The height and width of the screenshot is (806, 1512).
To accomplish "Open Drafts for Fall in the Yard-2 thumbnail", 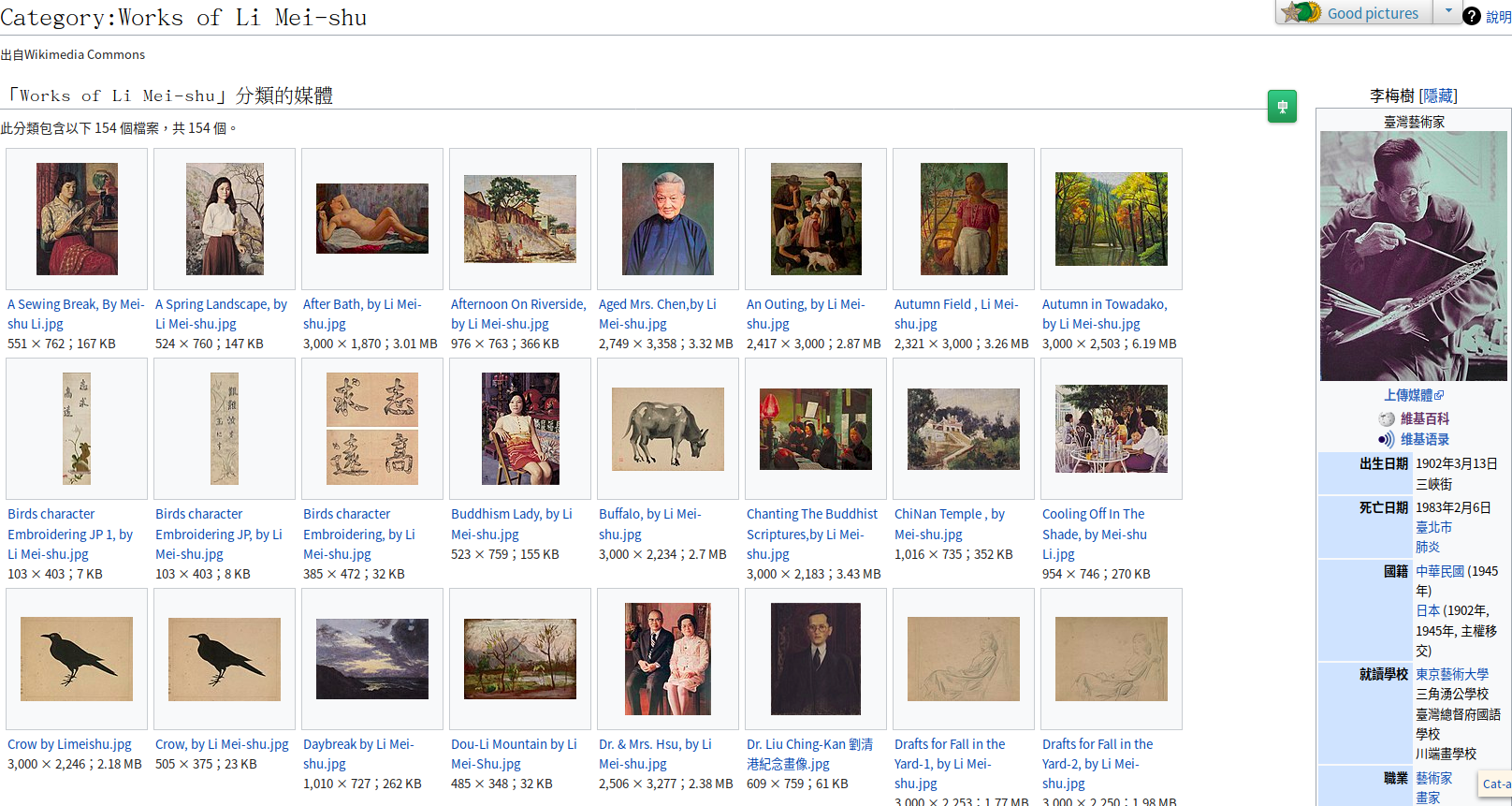I will point(1112,659).
